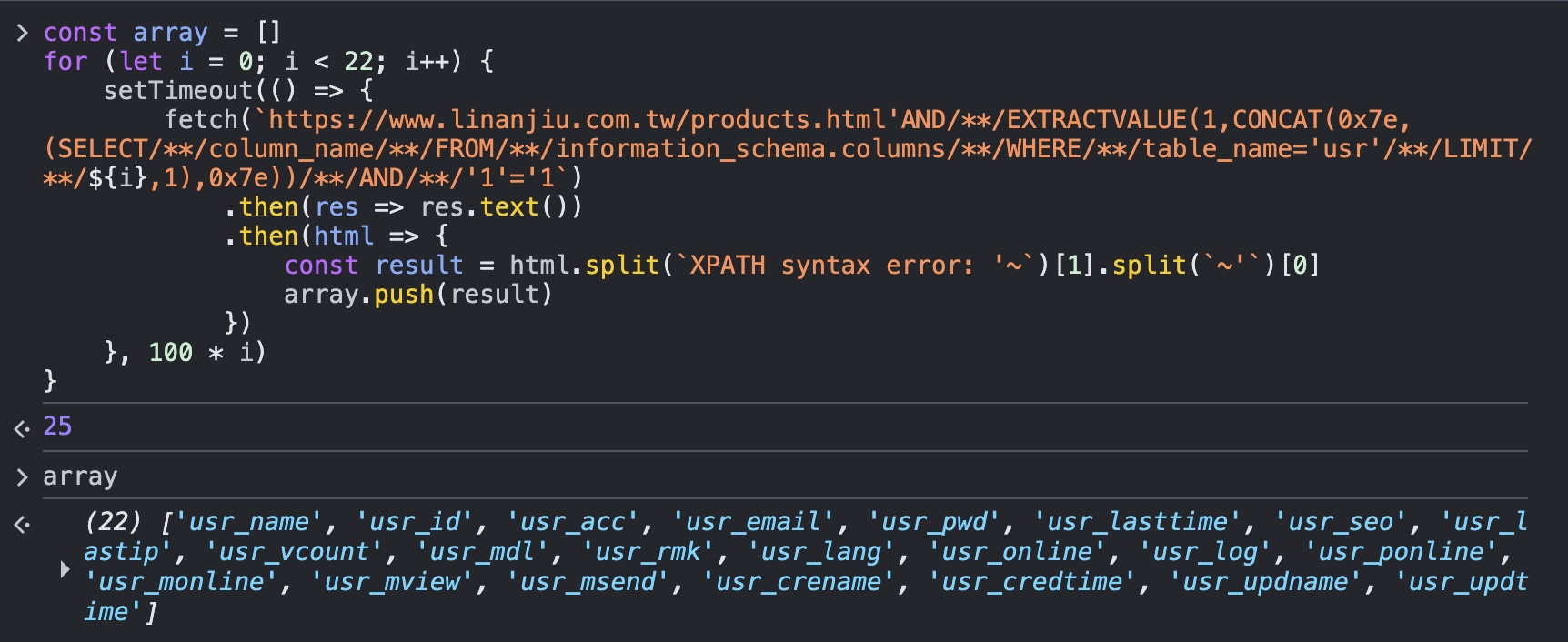The image size is (1568, 642).
Task: Click the prompt chevron before 'array' input
Action: (23, 476)
